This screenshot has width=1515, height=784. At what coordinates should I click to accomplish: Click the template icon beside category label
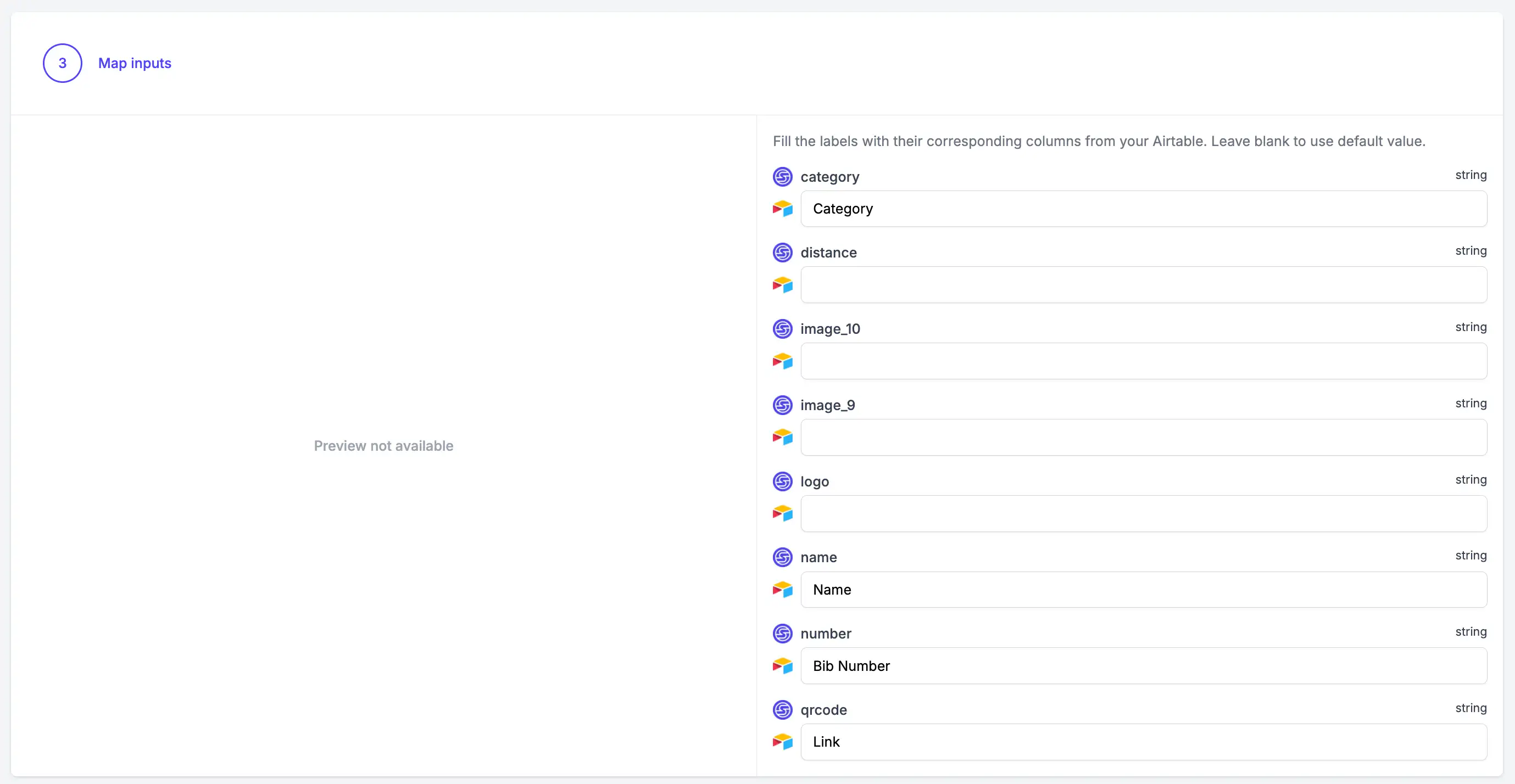coord(782,176)
